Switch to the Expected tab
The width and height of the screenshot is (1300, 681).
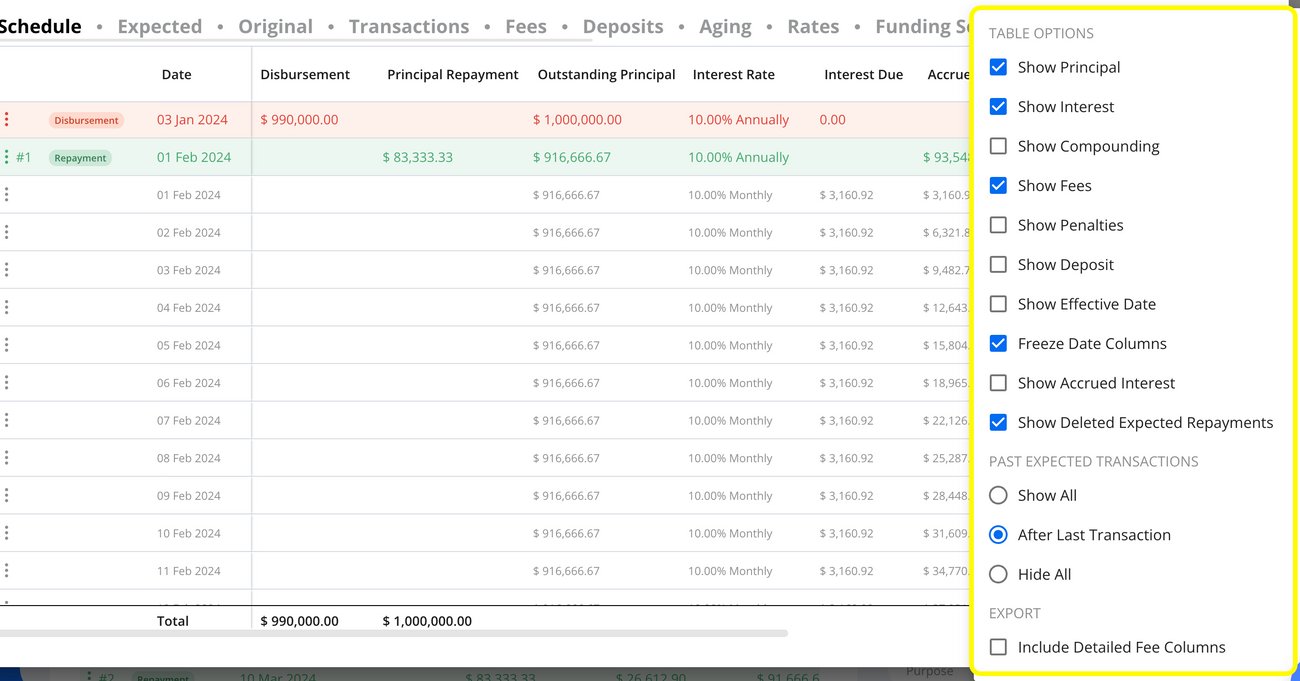click(160, 26)
